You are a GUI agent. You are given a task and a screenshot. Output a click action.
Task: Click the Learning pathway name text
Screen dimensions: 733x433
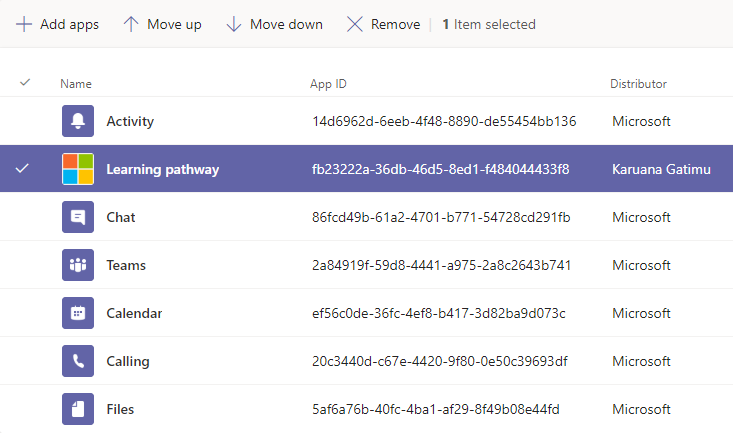click(x=163, y=169)
